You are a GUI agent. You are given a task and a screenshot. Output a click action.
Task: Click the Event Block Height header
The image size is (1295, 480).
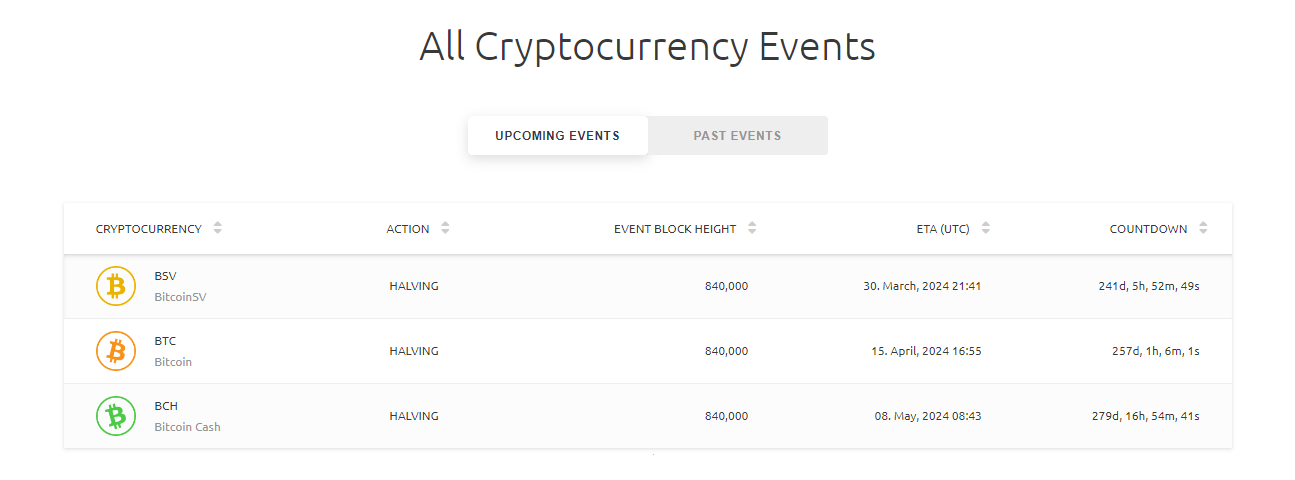674,229
